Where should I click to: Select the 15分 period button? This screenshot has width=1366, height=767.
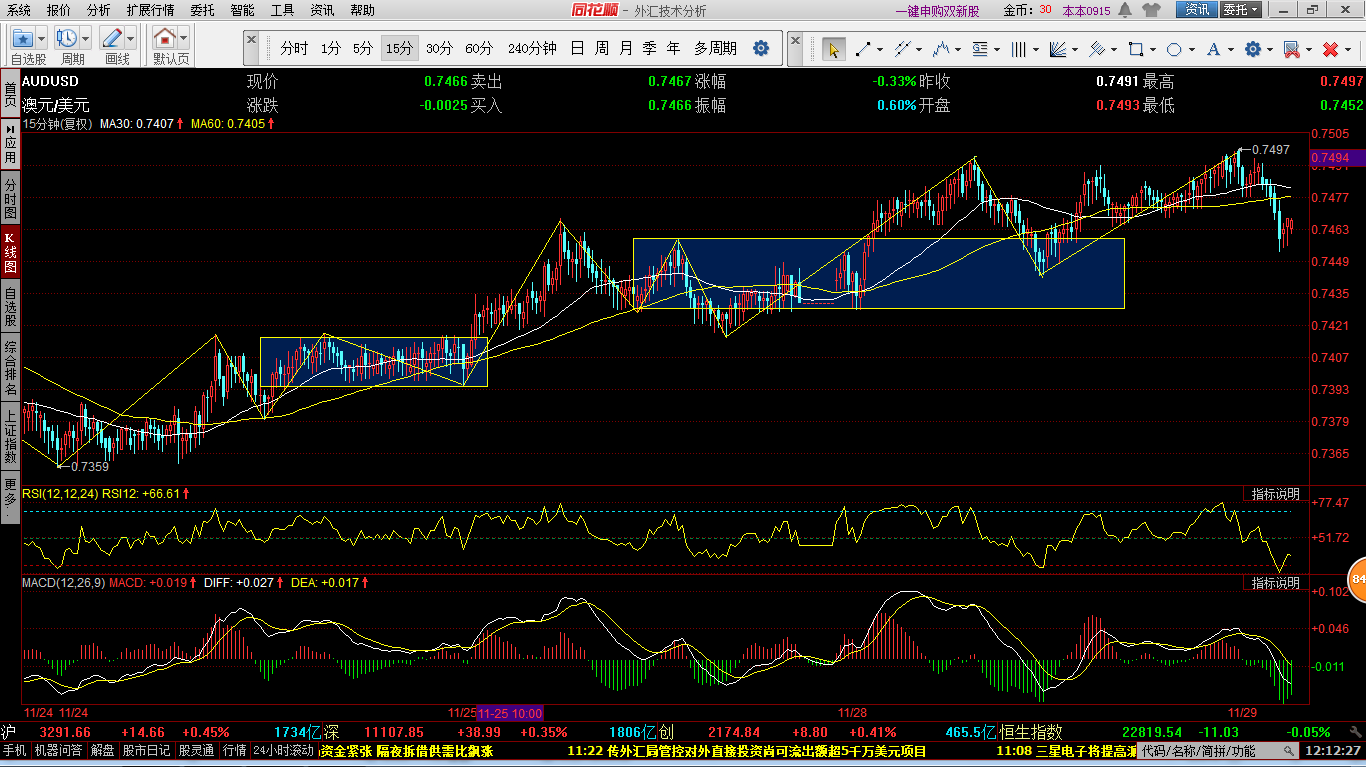(x=399, y=48)
